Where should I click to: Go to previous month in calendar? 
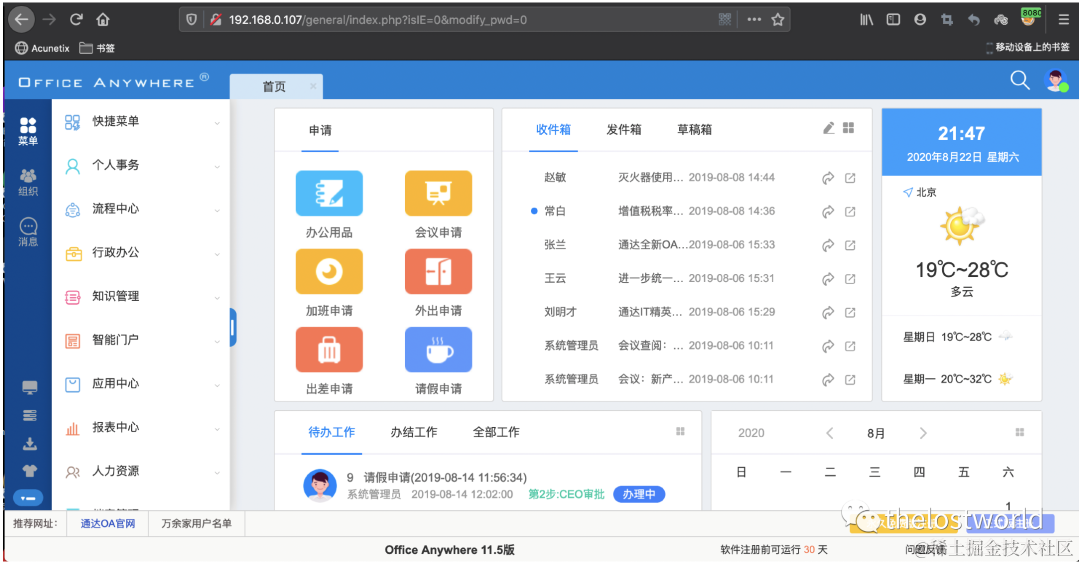pos(829,433)
